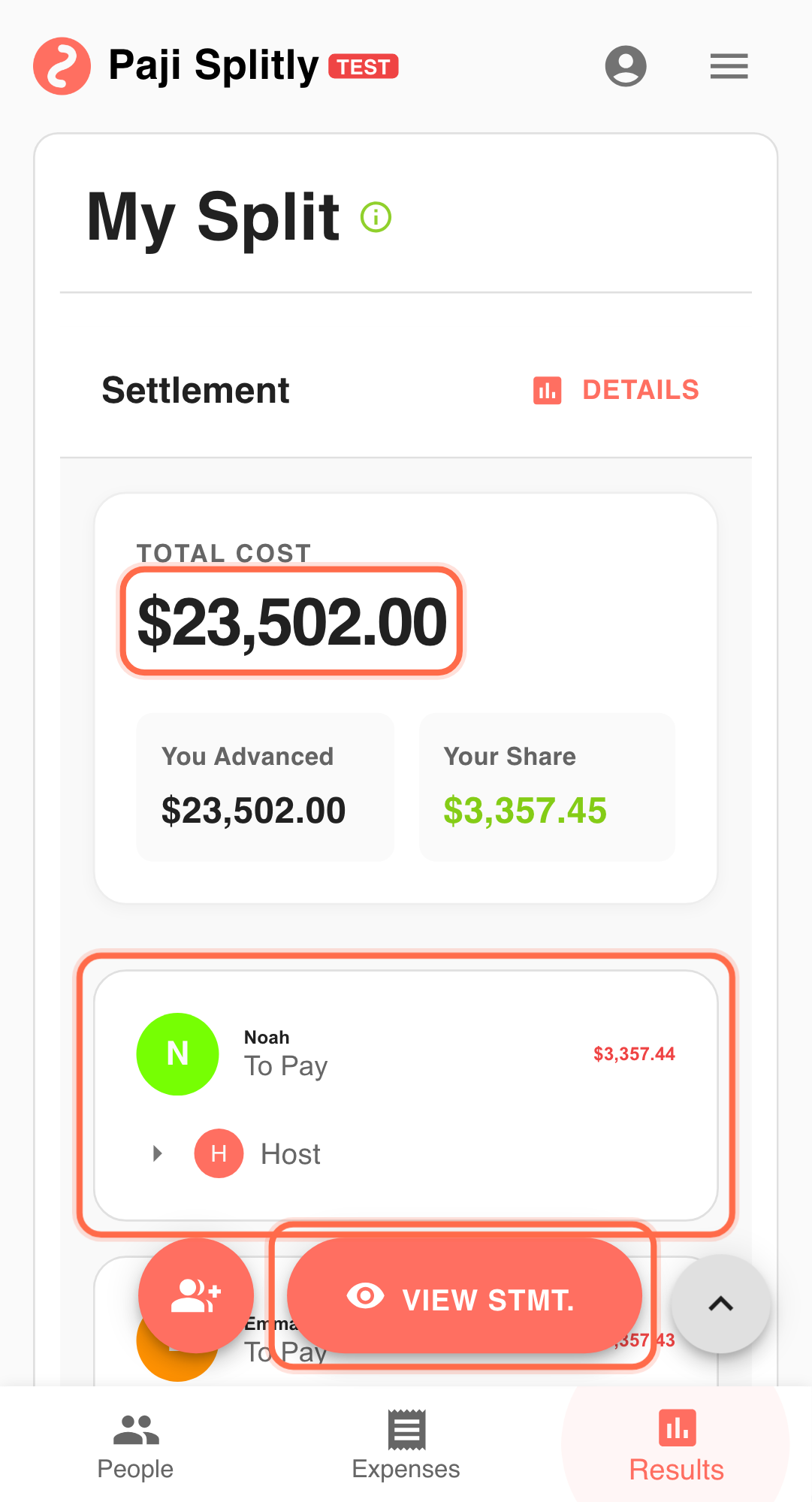Click the Paji Splitly logo icon
The height and width of the screenshot is (1502, 812).
62,66
